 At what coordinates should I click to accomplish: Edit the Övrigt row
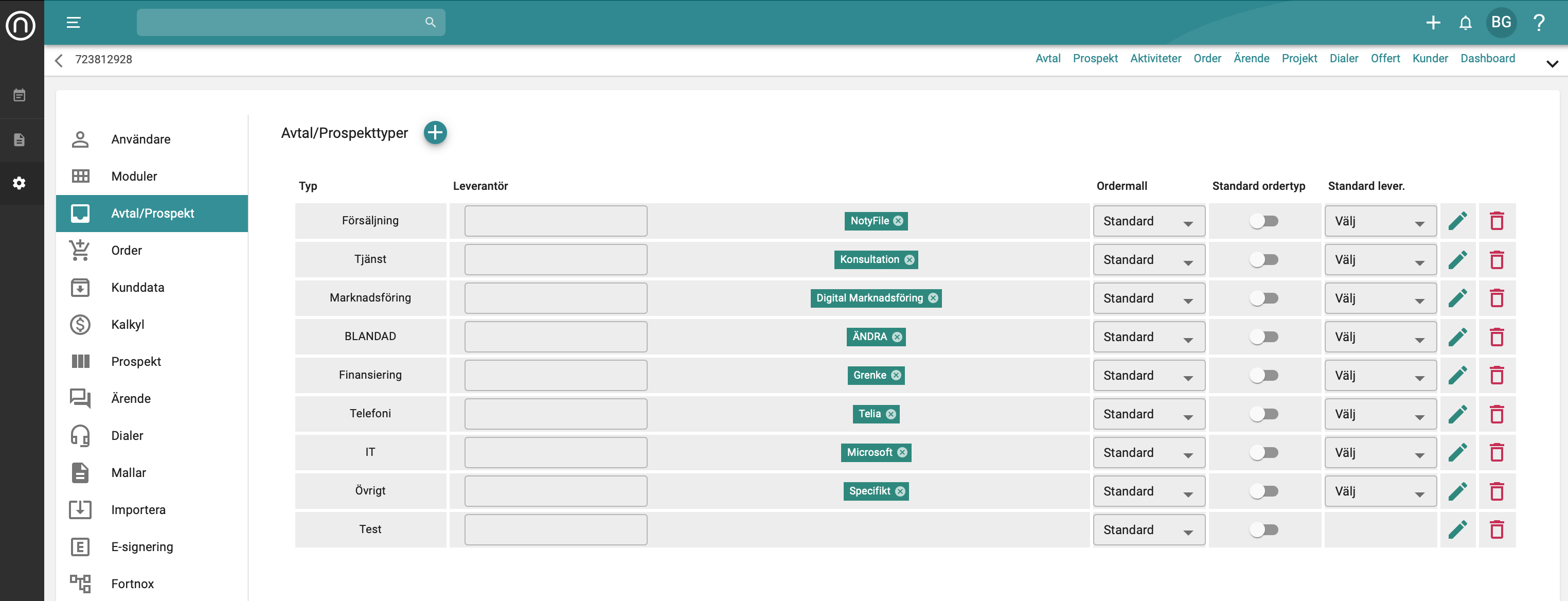(1457, 491)
